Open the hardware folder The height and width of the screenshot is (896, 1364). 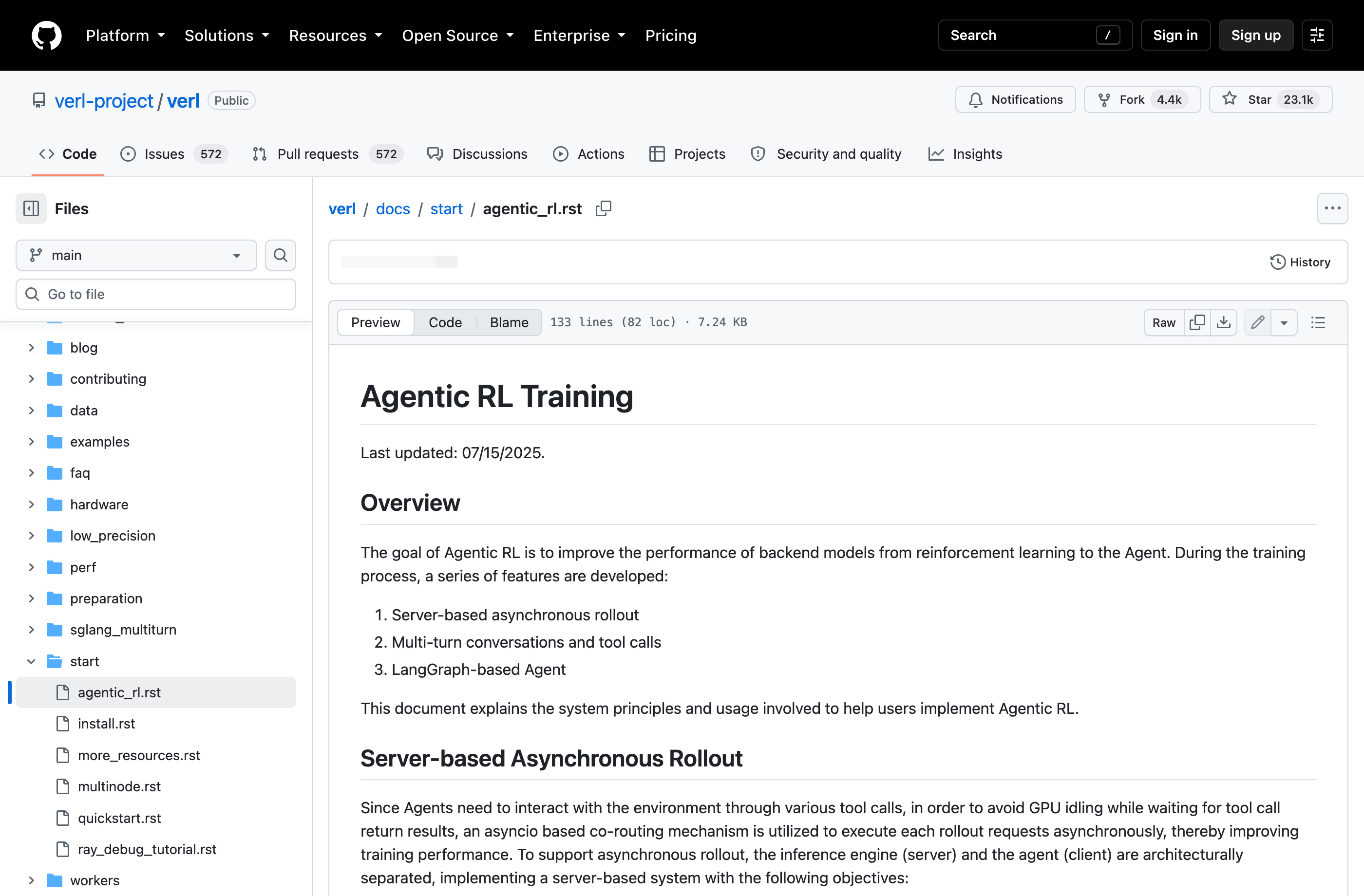point(156,504)
